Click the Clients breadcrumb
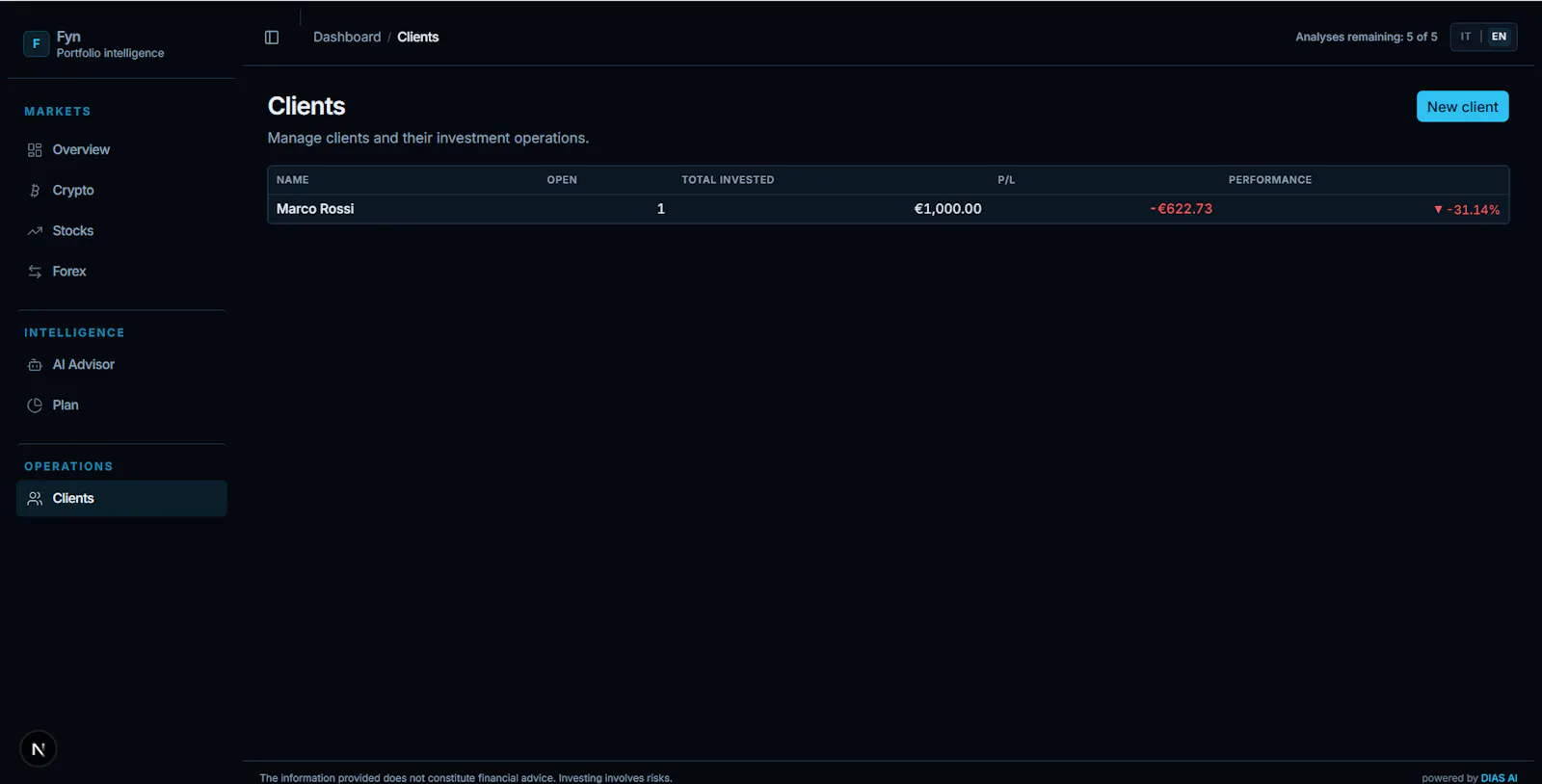This screenshot has height=784, width=1542. (418, 38)
